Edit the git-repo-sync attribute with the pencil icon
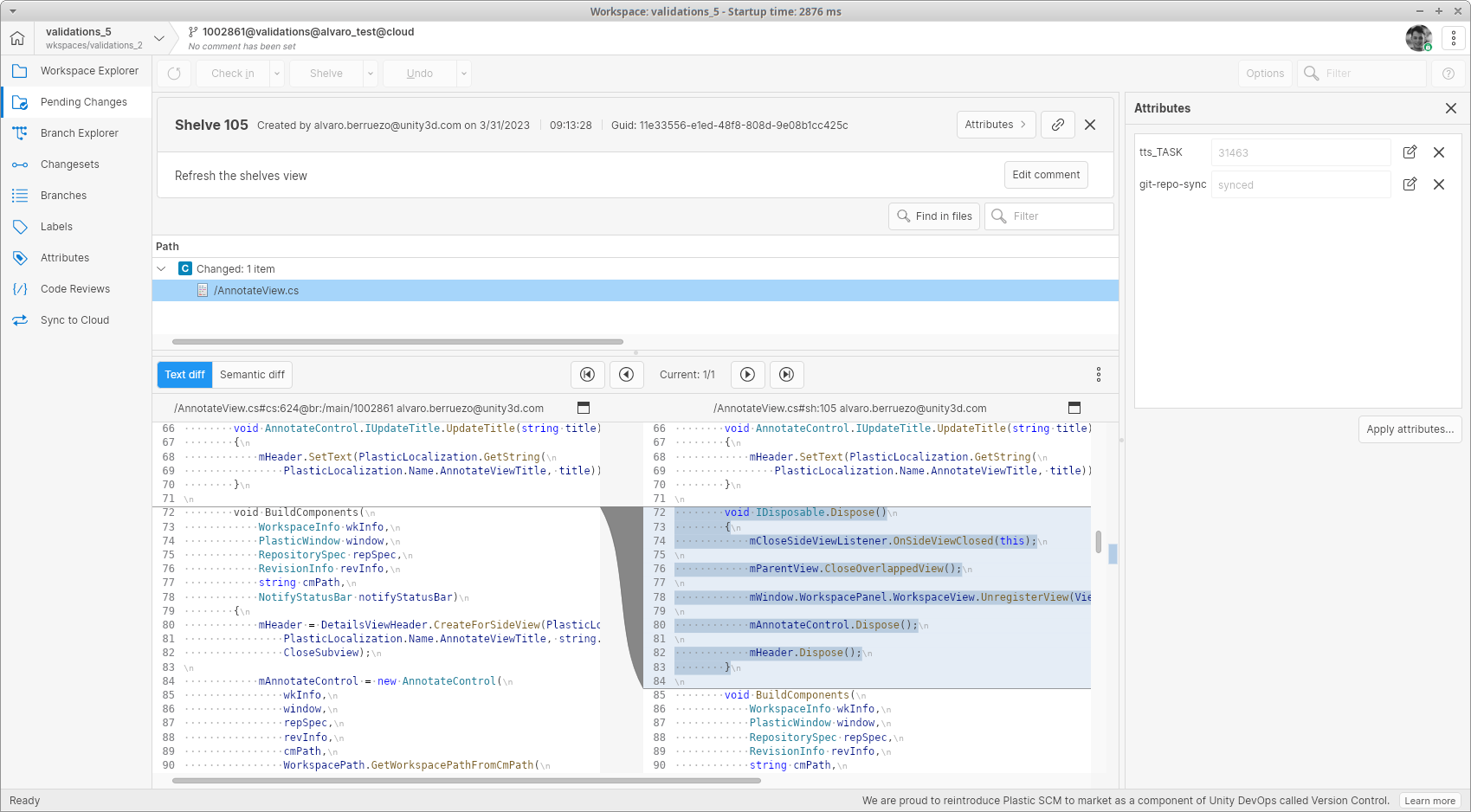 pos(1410,184)
